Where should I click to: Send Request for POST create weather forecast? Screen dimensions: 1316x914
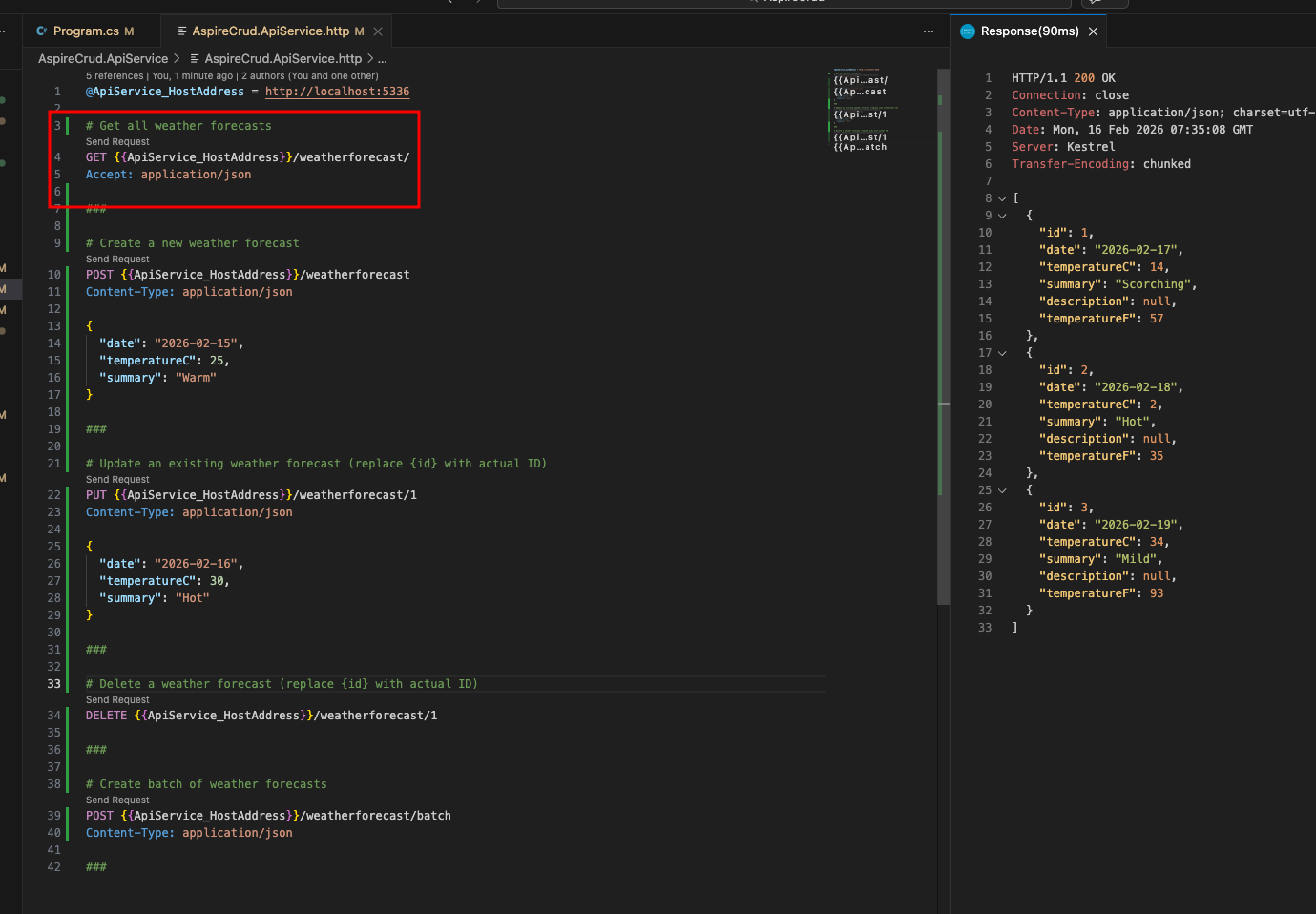117,260
